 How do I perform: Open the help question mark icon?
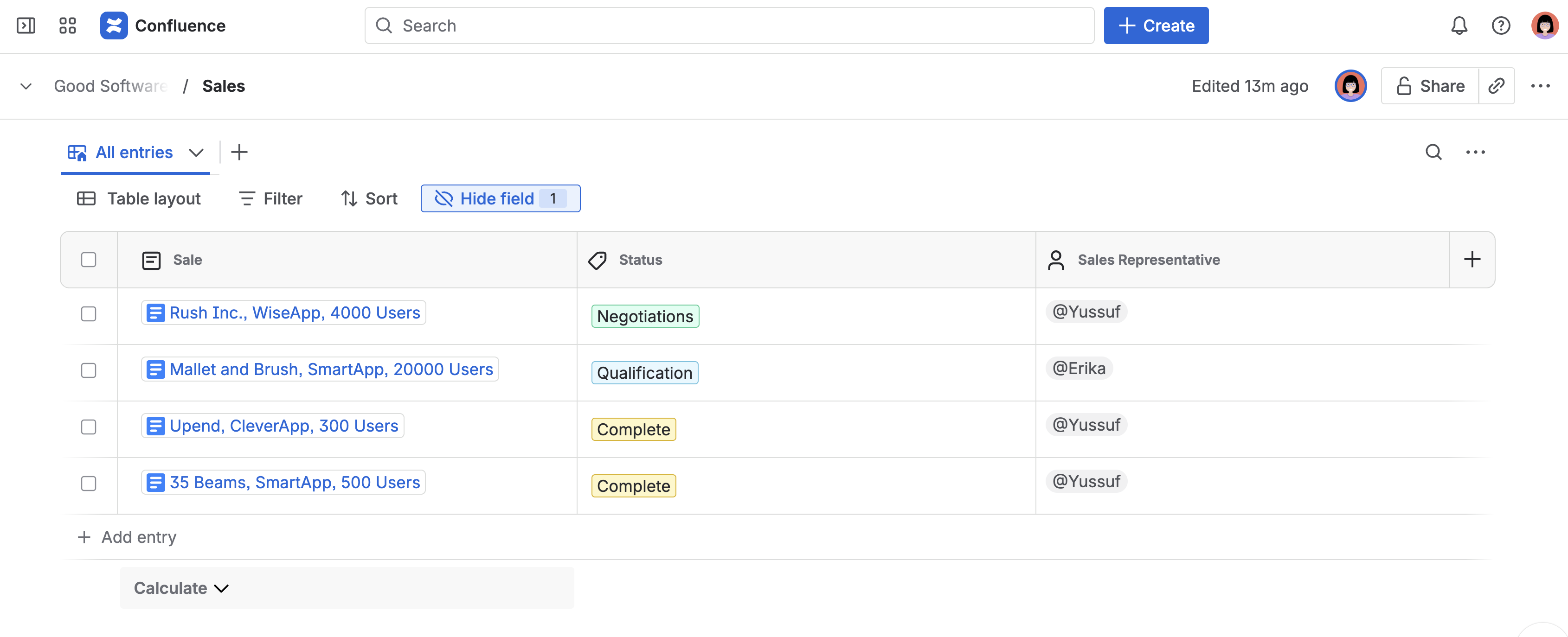(1500, 25)
